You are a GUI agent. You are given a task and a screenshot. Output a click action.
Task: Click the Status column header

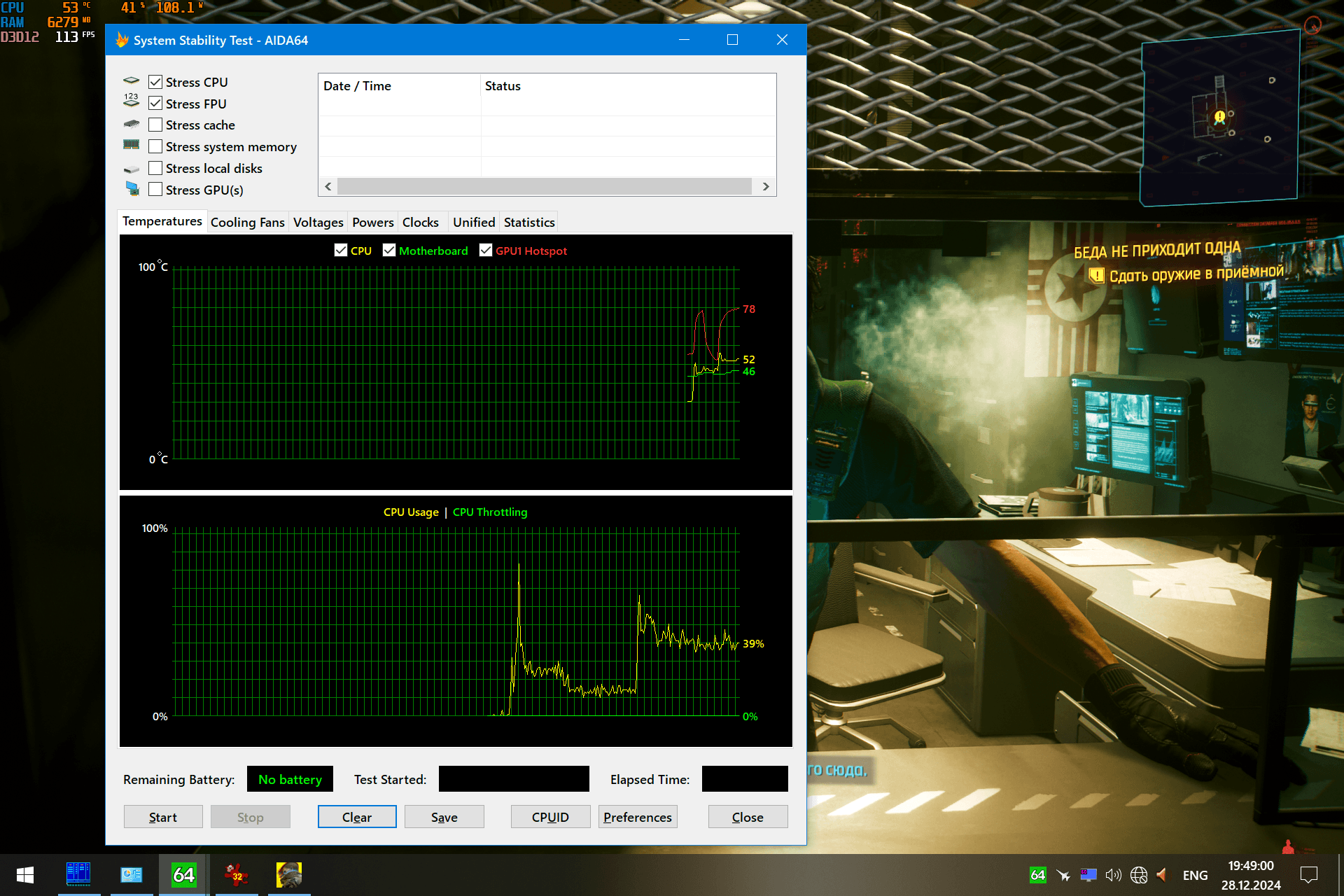[628, 86]
